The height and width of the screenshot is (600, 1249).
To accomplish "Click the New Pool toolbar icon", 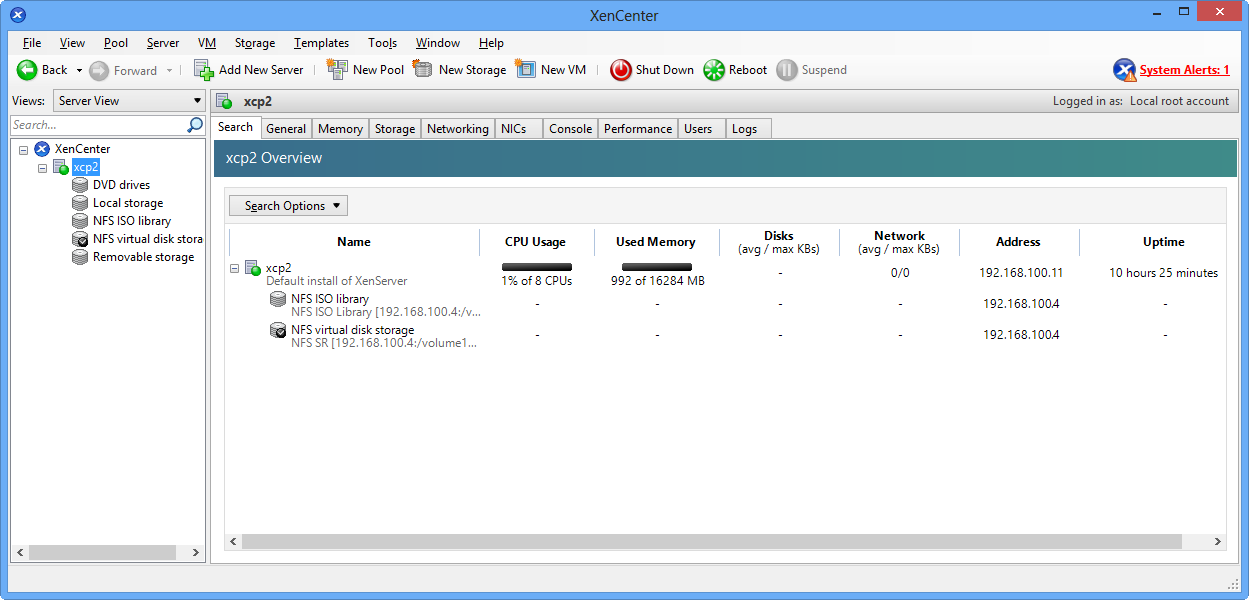I will tap(337, 69).
